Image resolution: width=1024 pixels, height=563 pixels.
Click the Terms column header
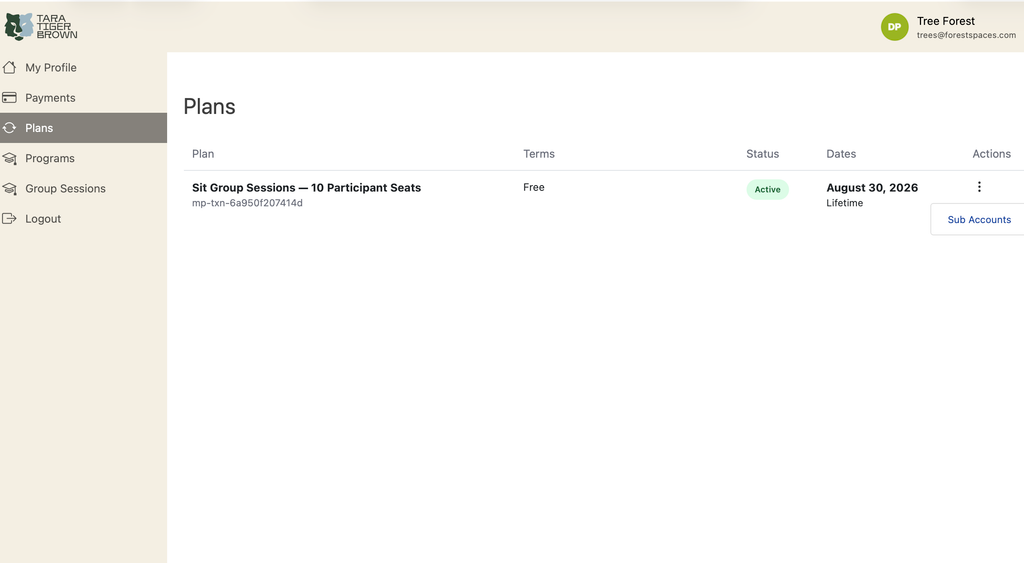point(539,154)
